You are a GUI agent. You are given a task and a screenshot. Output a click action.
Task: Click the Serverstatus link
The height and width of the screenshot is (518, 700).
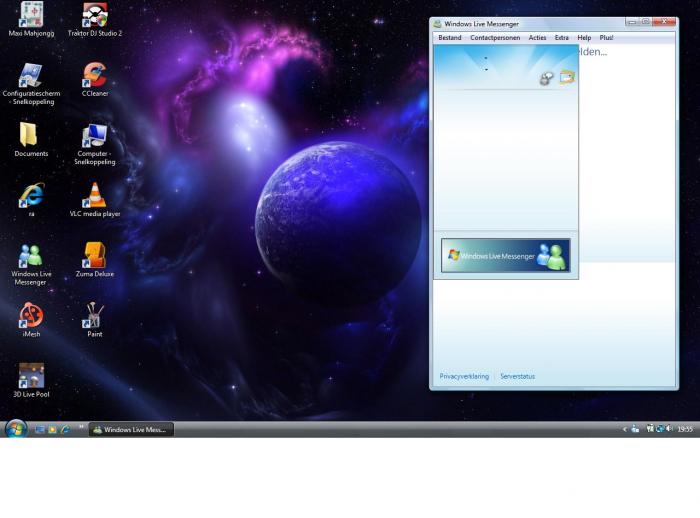tap(517, 376)
